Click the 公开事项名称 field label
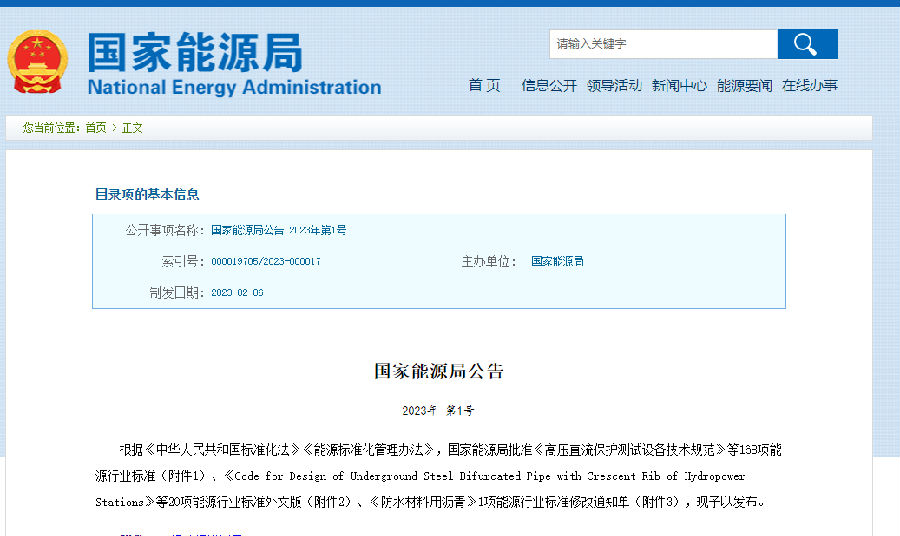Viewport: 900px width, 536px height. point(165,230)
